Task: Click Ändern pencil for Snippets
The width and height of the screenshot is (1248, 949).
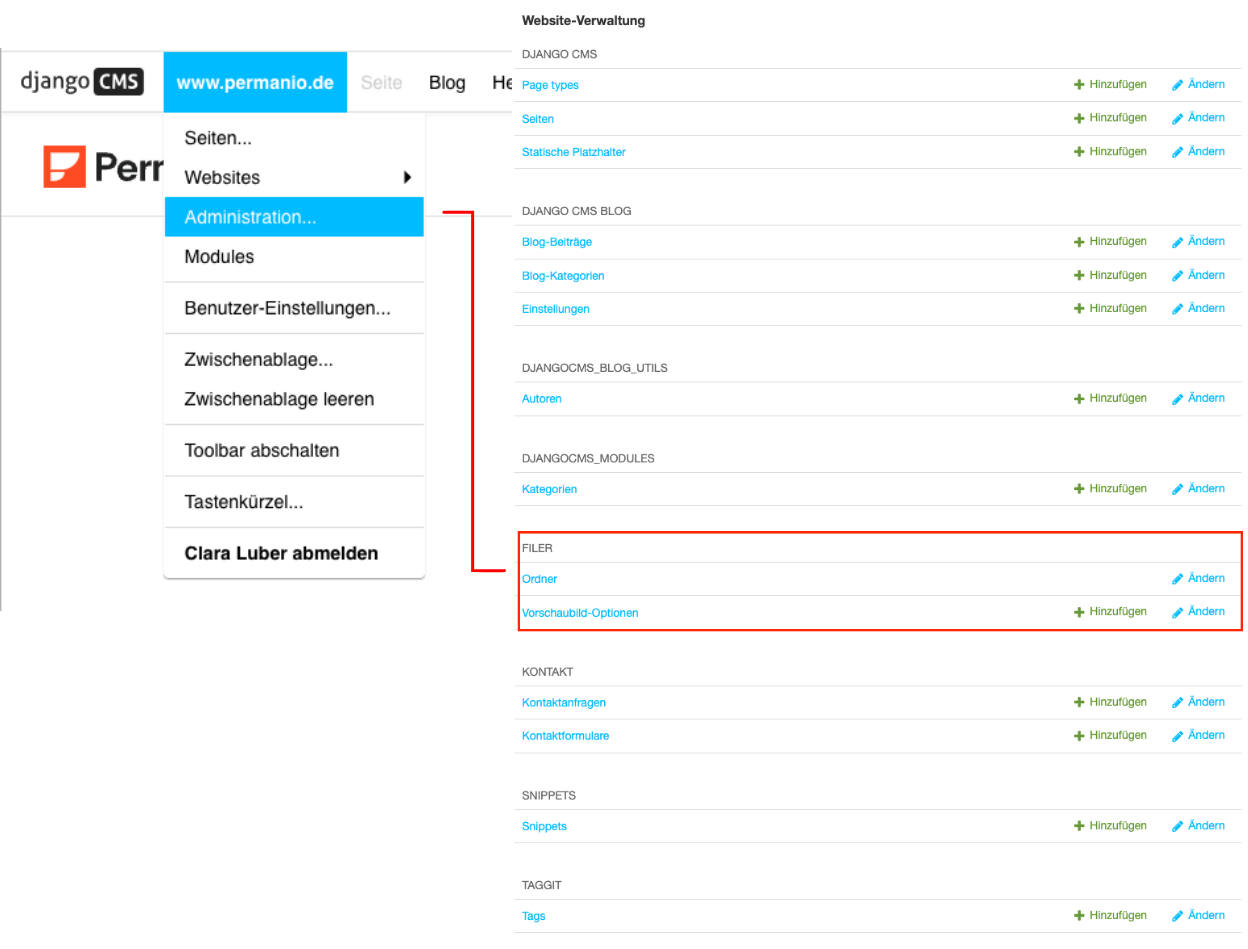Action: (1198, 826)
